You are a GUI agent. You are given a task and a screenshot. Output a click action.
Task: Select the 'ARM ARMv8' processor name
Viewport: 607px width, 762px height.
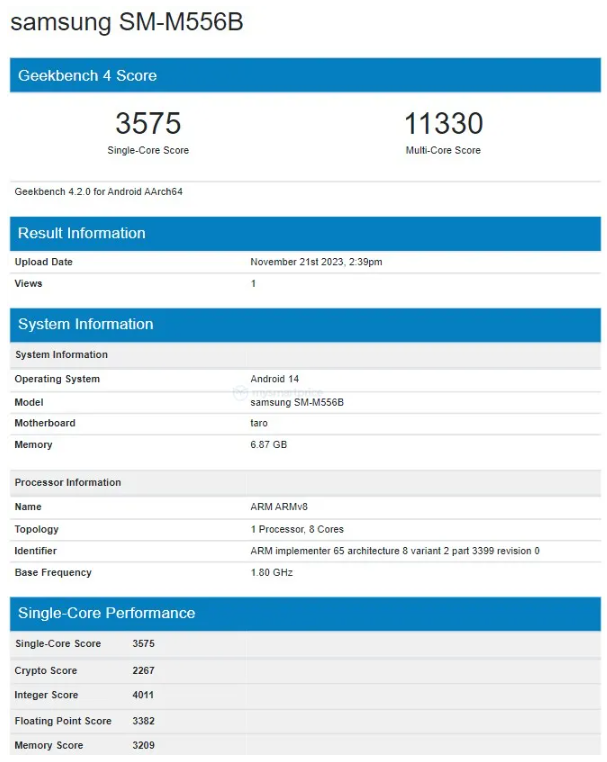tap(279, 507)
